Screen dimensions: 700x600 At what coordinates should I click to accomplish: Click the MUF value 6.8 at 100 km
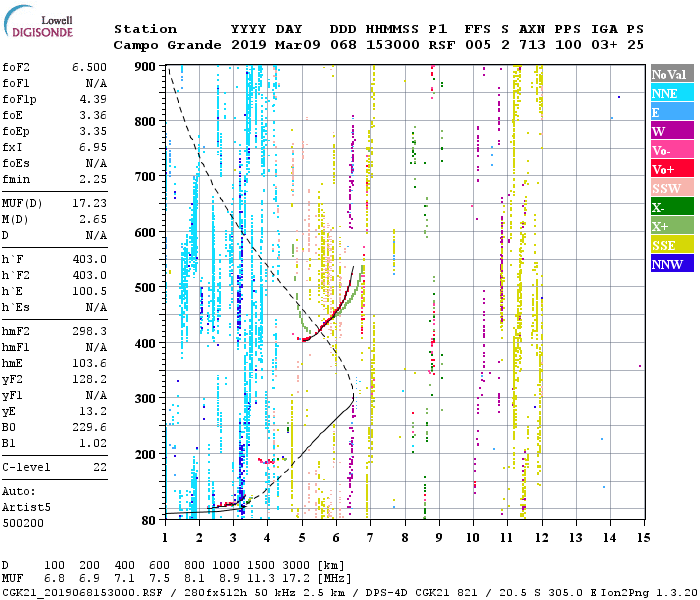54,579
